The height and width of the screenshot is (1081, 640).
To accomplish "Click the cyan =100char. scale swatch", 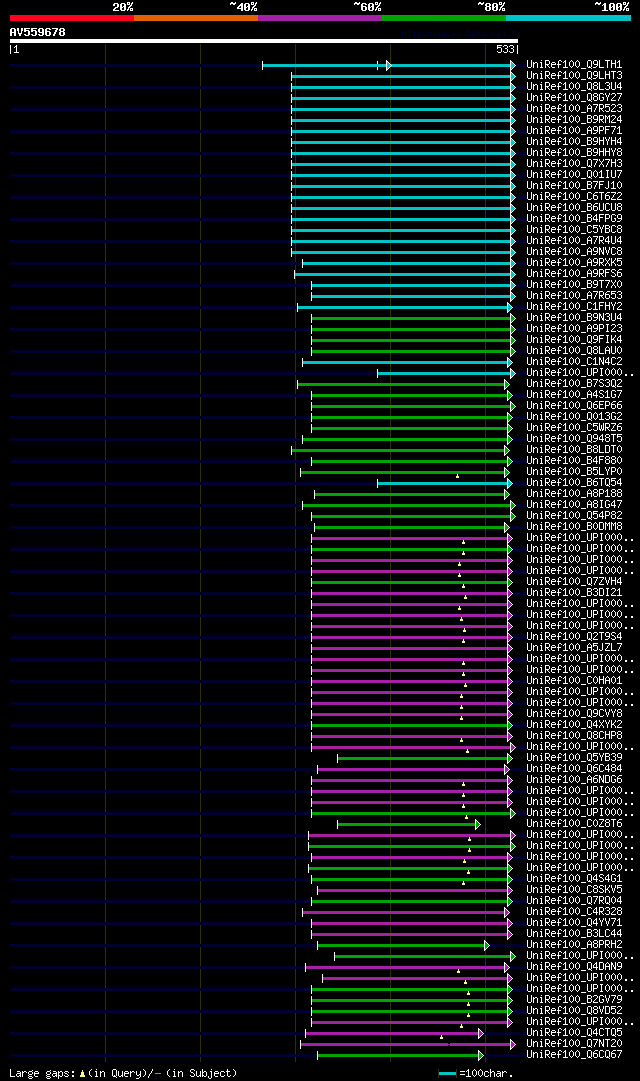I will [448, 1073].
